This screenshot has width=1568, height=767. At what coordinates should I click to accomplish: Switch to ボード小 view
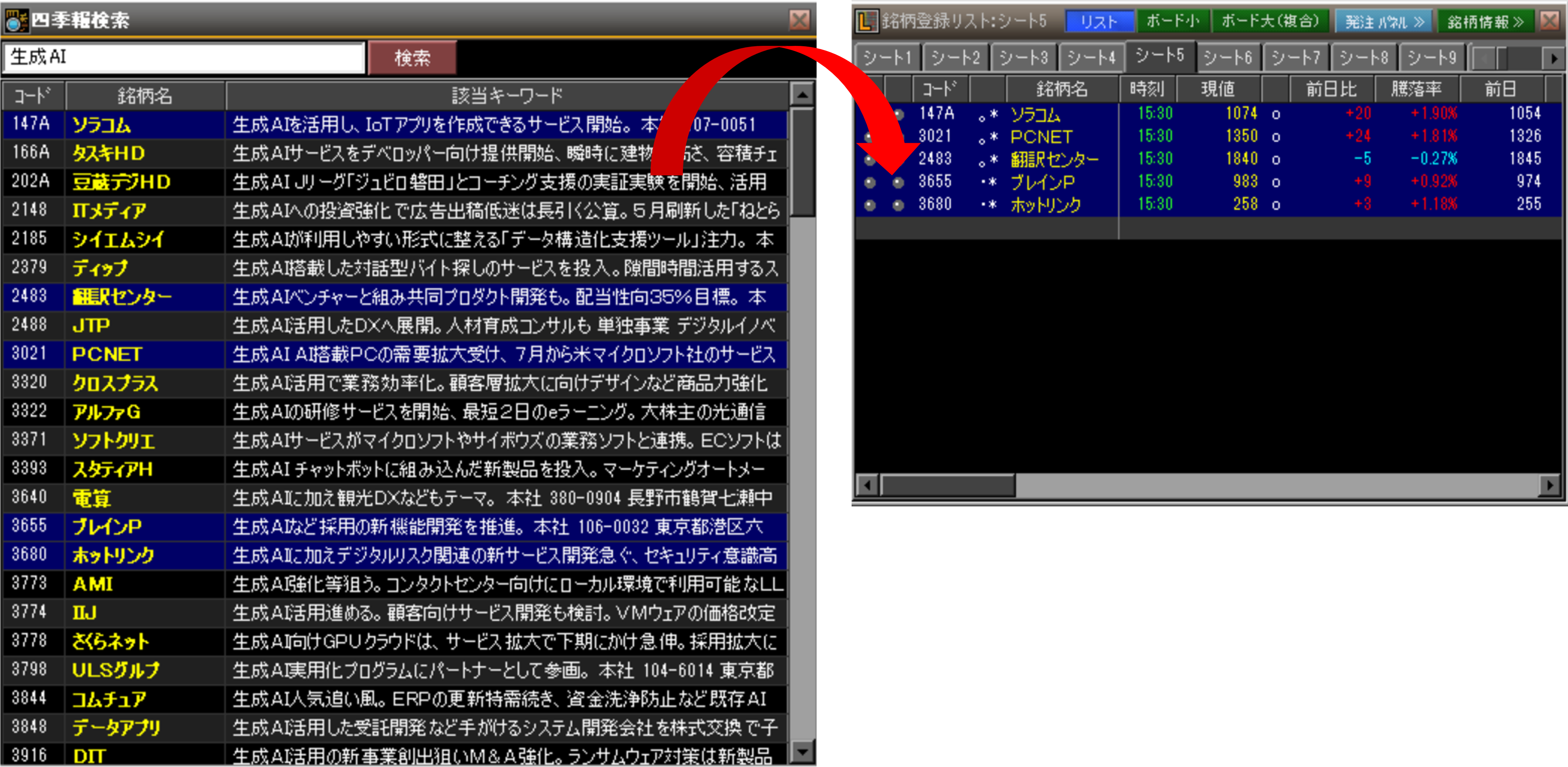pos(1173,22)
